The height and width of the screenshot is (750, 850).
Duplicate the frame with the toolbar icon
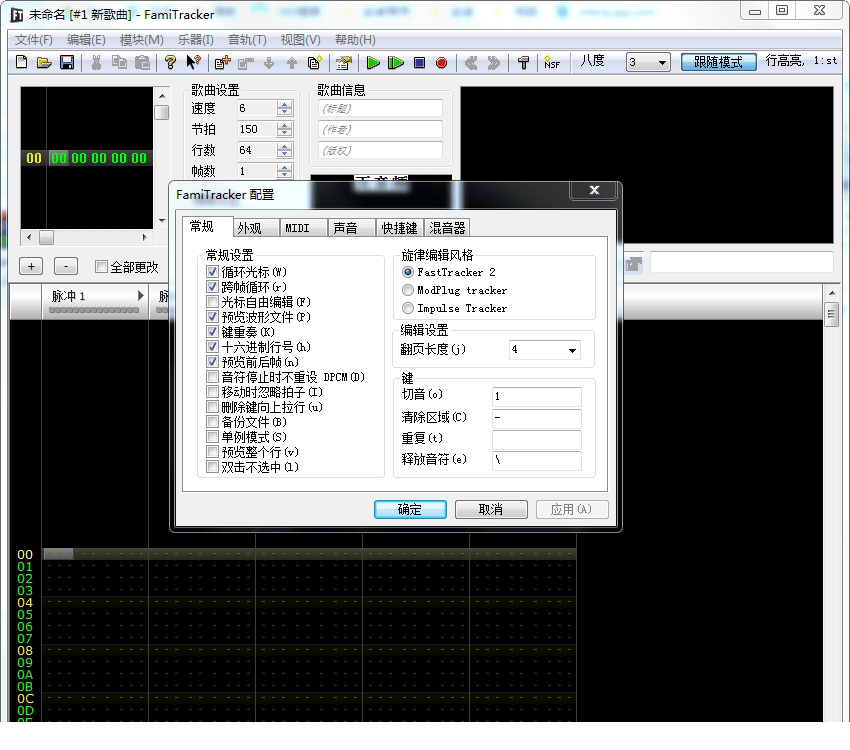pyautogui.click(x=315, y=62)
